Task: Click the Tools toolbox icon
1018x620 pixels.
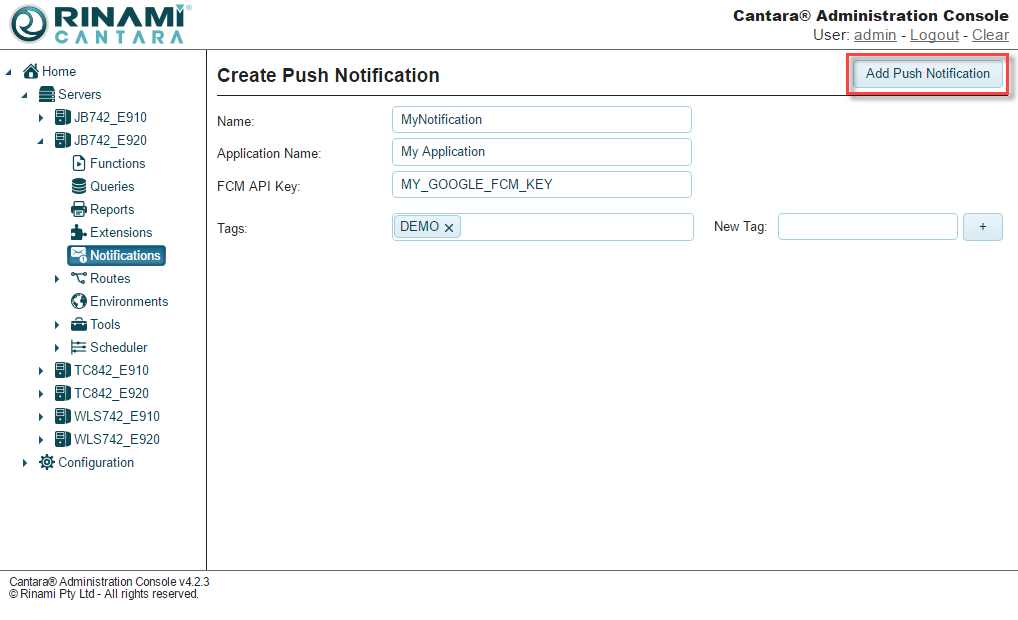Action: coord(79,324)
